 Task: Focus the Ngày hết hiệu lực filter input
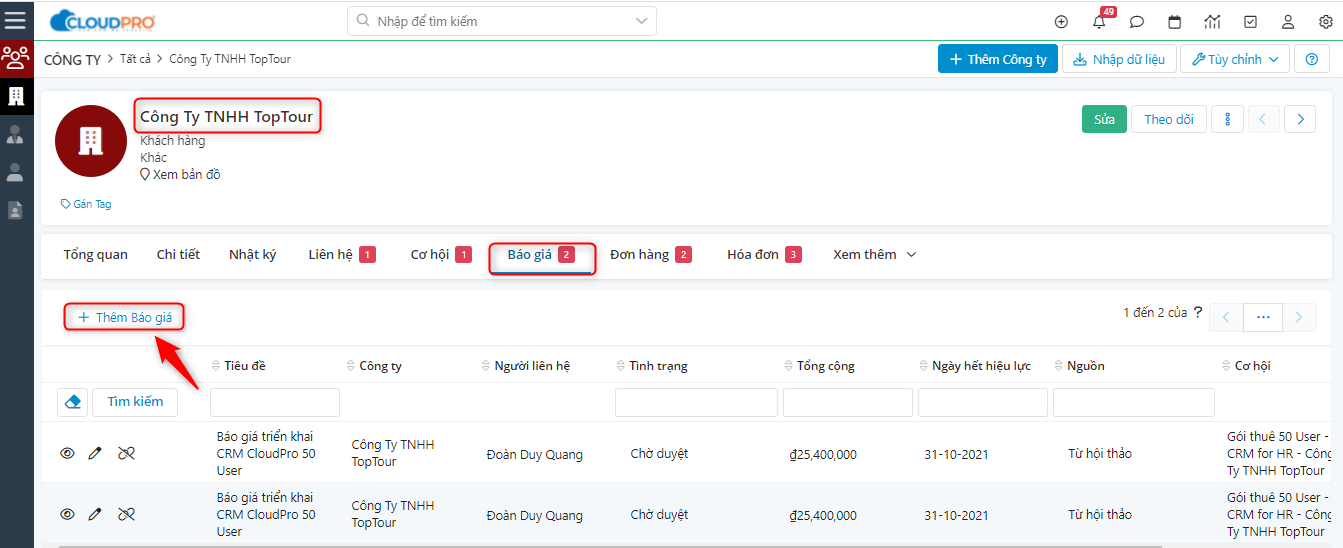[983, 402]
